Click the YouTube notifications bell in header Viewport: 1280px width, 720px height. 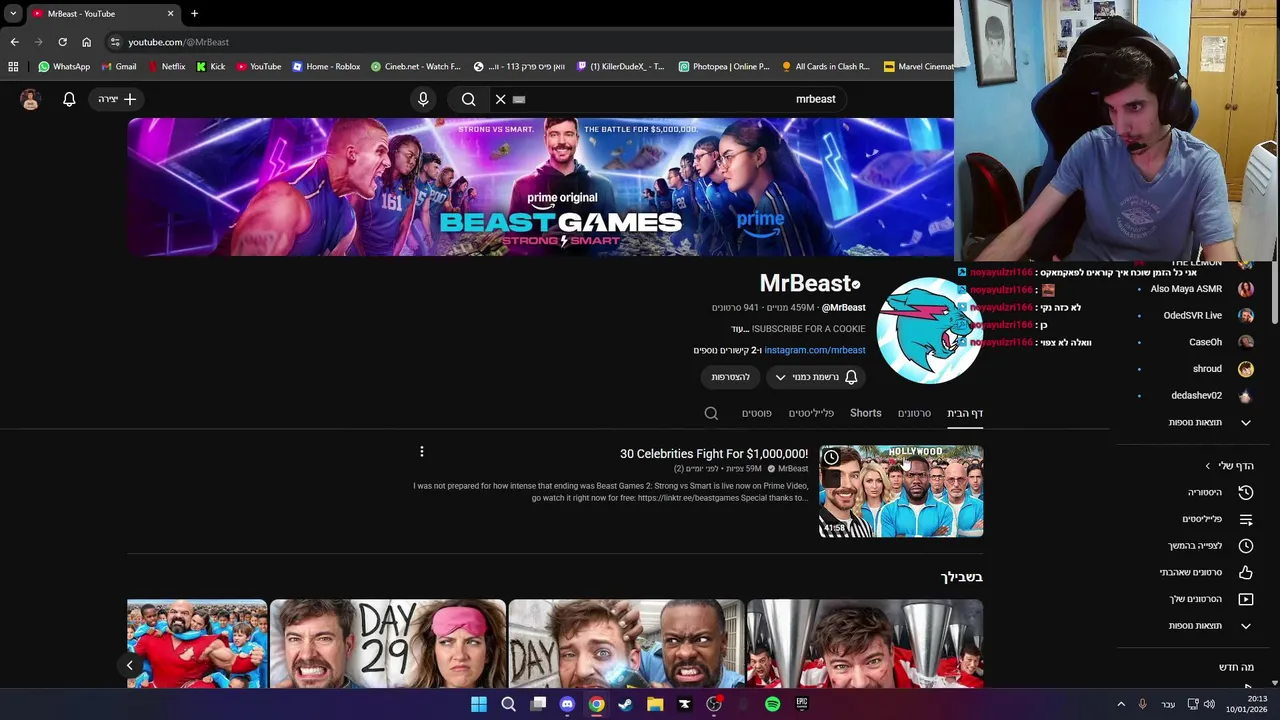click(x=69, y=99)
